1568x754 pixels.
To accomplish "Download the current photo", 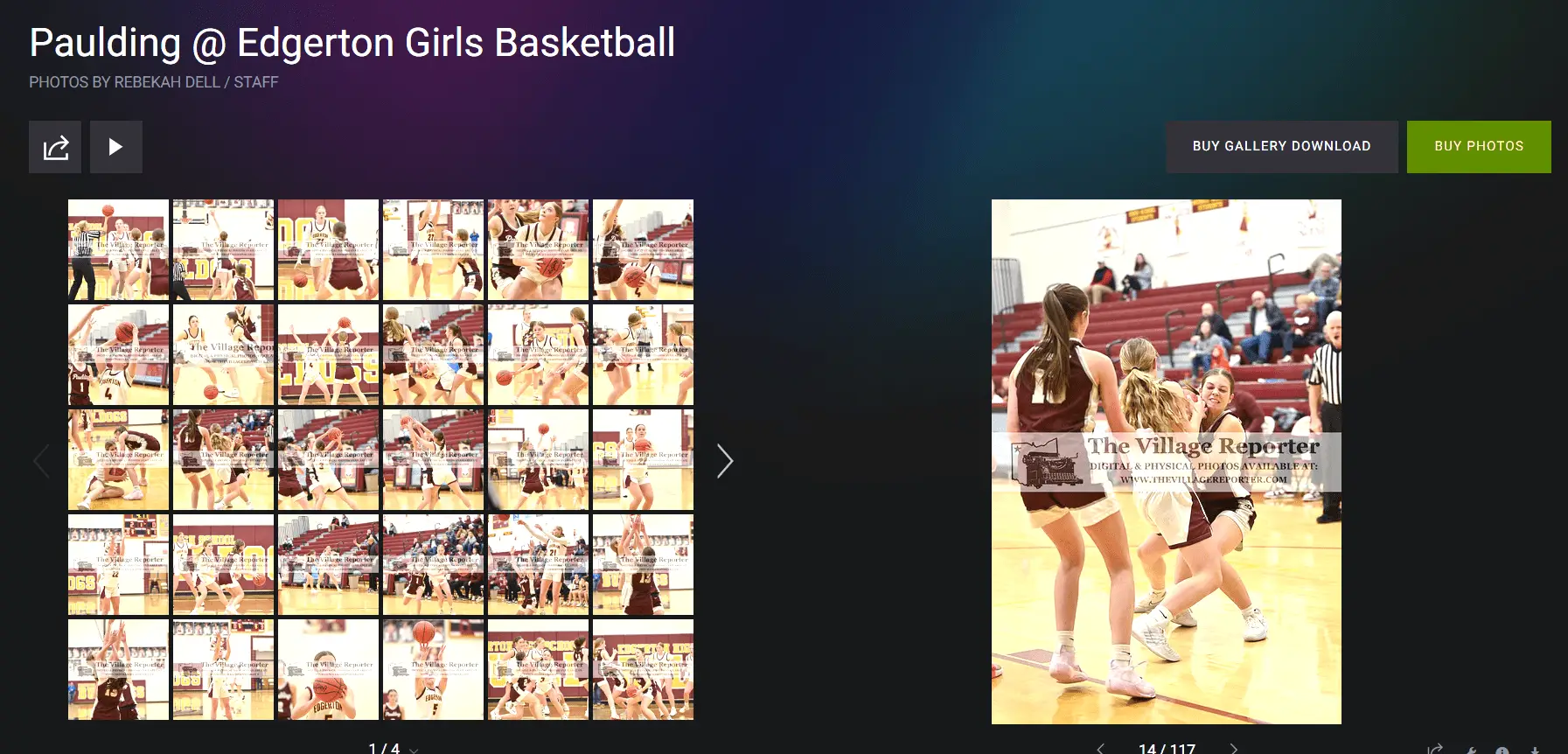I will 1535,751.
